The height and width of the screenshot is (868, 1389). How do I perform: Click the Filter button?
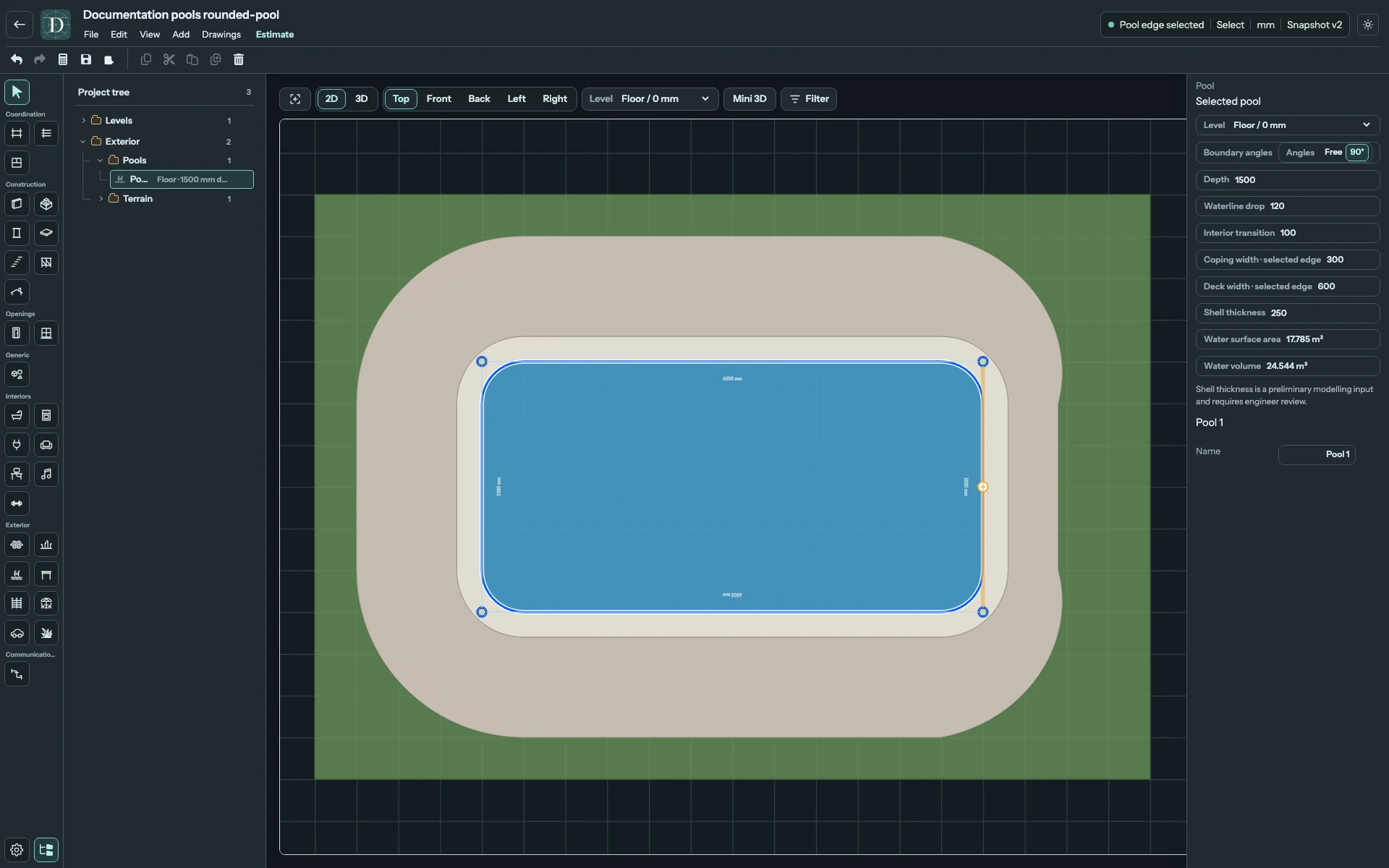809,99
